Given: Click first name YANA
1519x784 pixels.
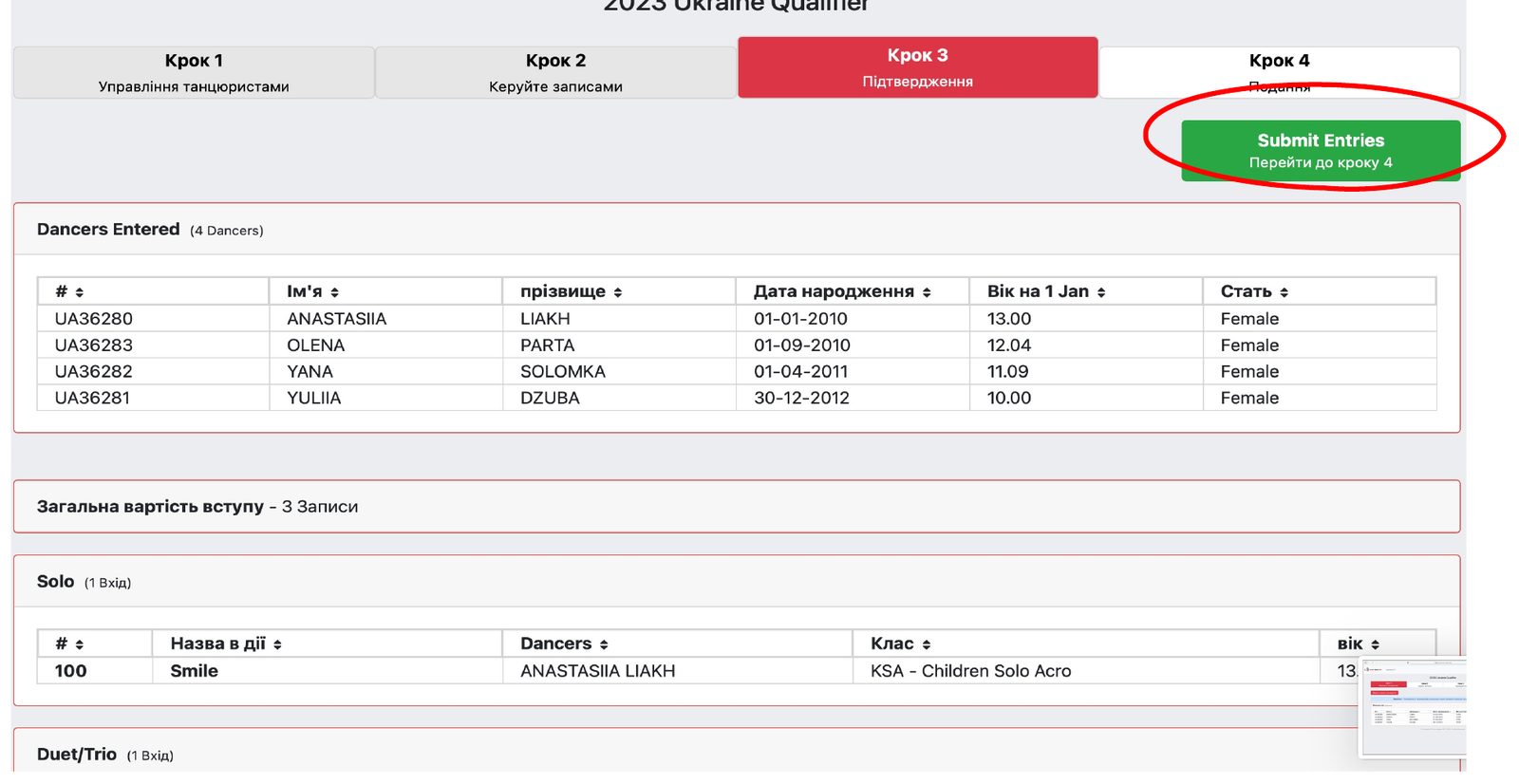Looking at the screenshot, I should click(310, 372).
